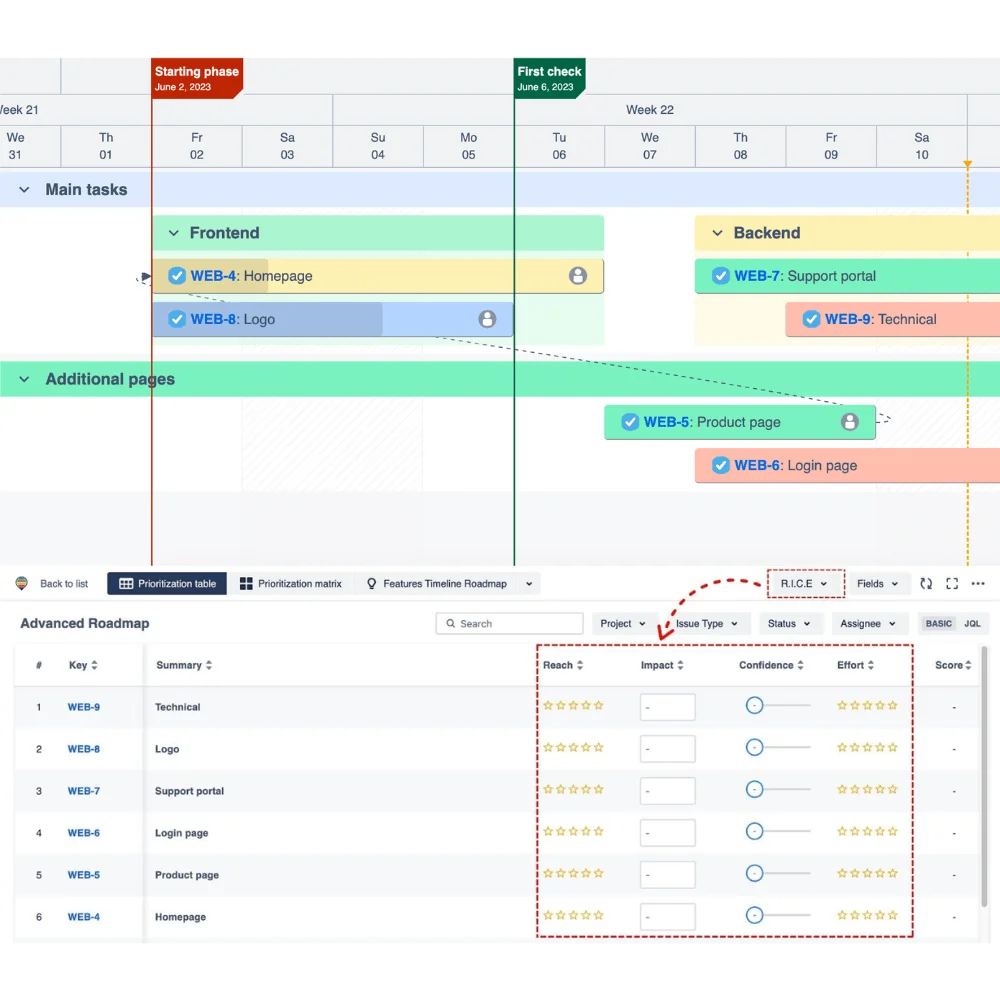This screenshot has height=1000, width=1000.
Task: Sort by Score column arrows
Action: [x=968, y=665]
